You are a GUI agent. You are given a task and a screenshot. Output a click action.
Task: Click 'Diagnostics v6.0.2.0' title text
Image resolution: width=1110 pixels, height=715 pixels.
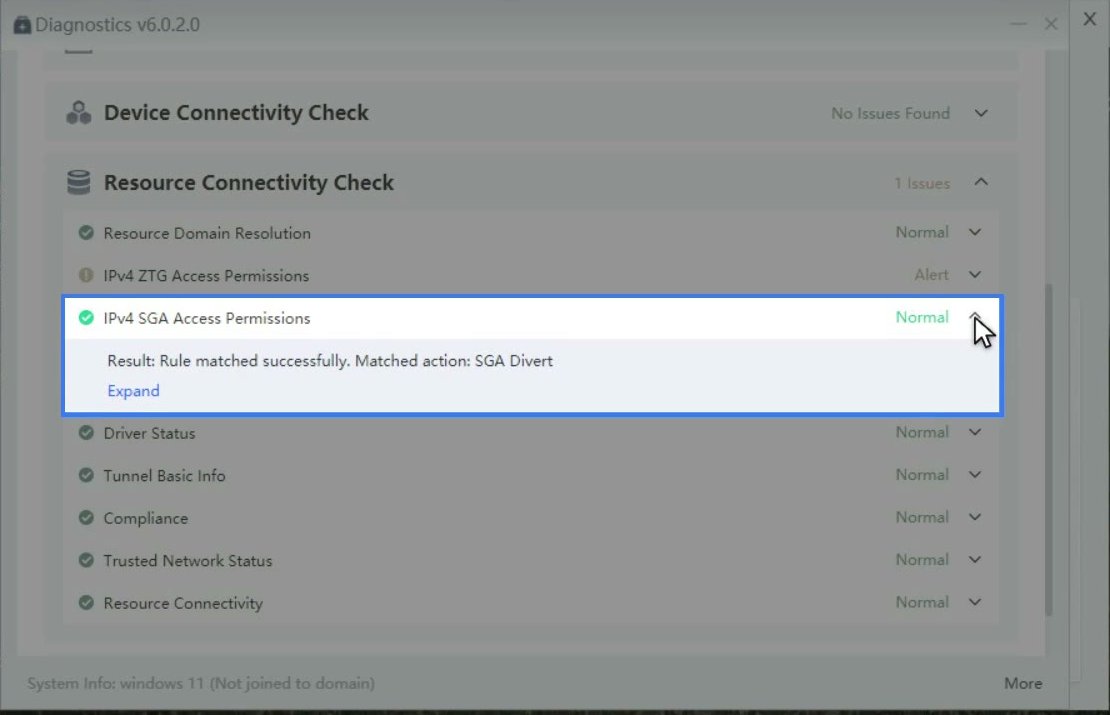coord(118,25)
